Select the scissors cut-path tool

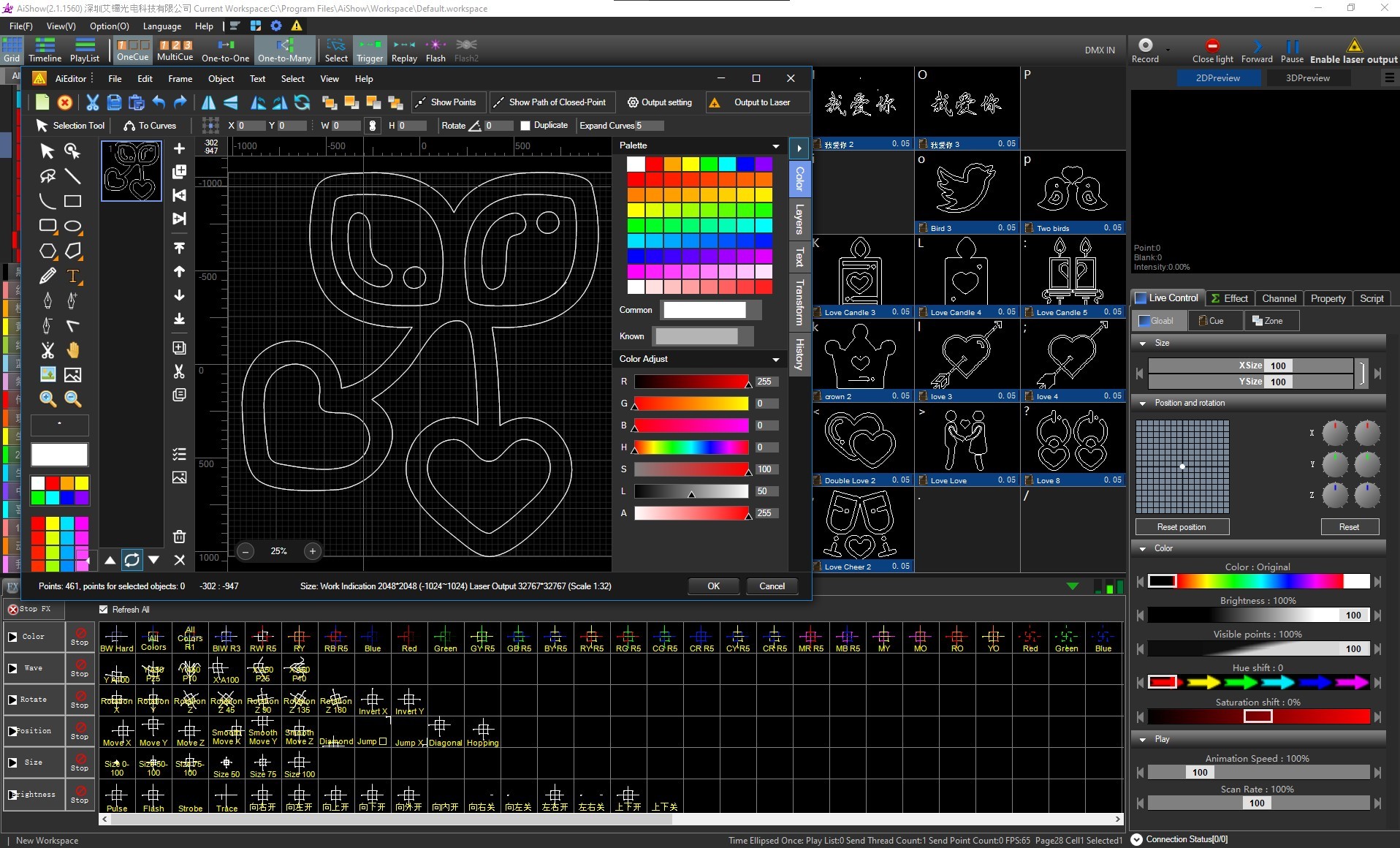click(47, 350)
